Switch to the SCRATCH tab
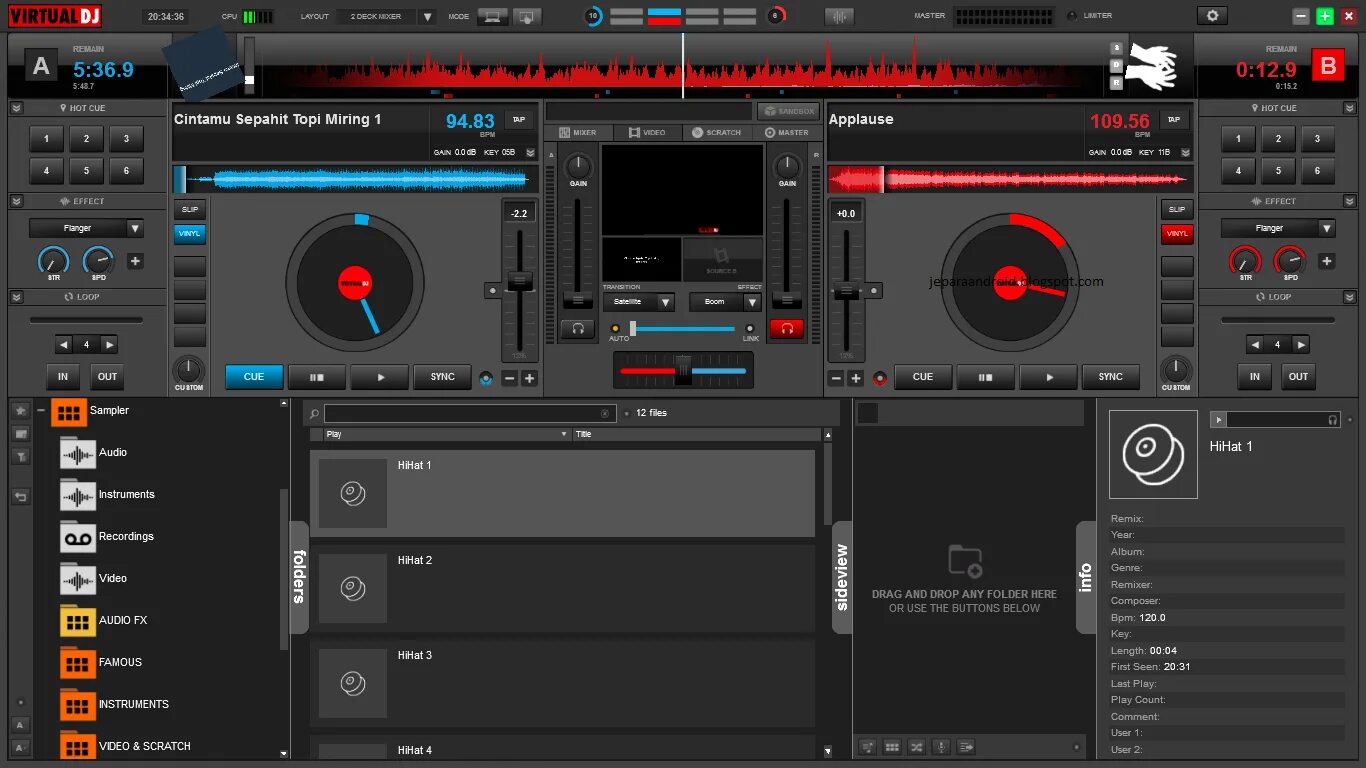 pos(716,132)
